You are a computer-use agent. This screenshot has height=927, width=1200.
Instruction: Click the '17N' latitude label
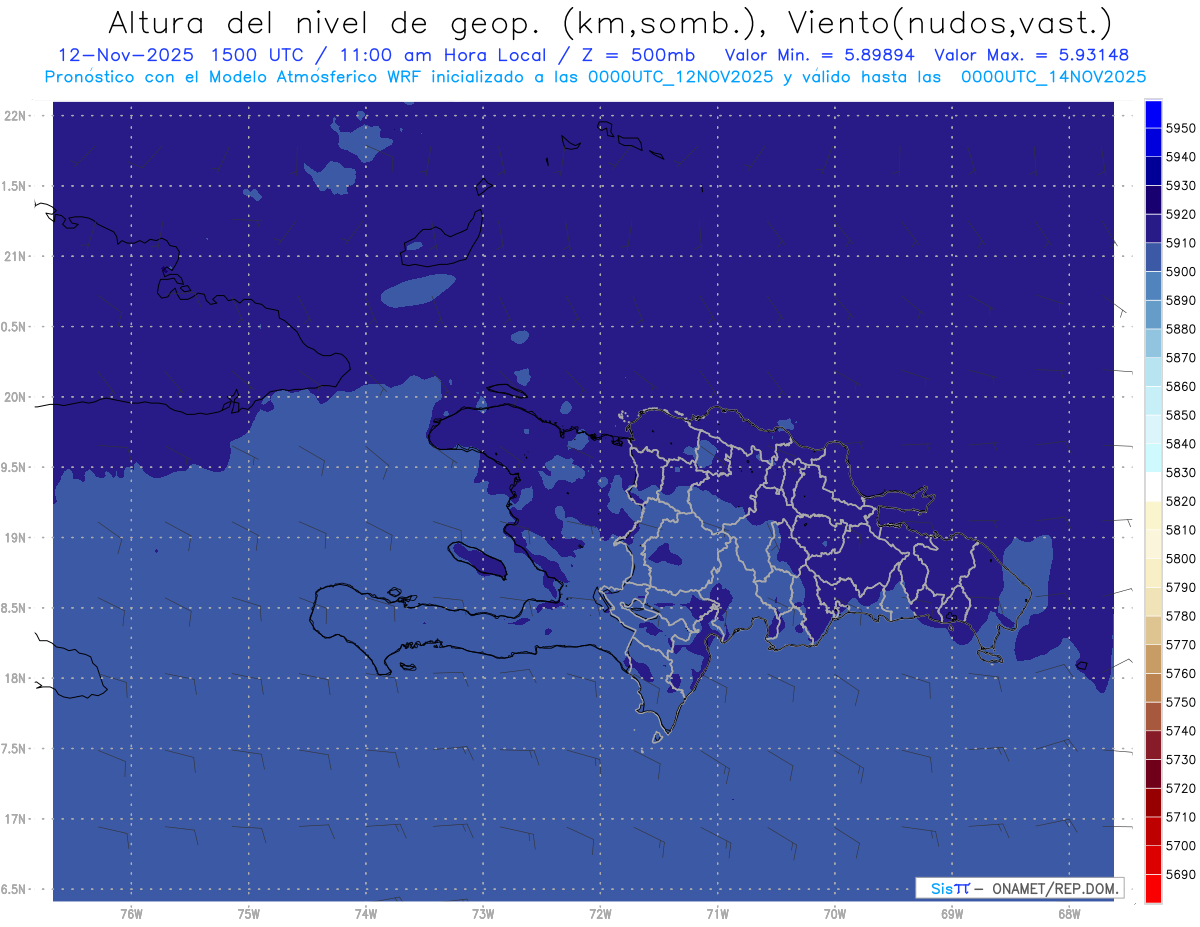tap(14, 819)
